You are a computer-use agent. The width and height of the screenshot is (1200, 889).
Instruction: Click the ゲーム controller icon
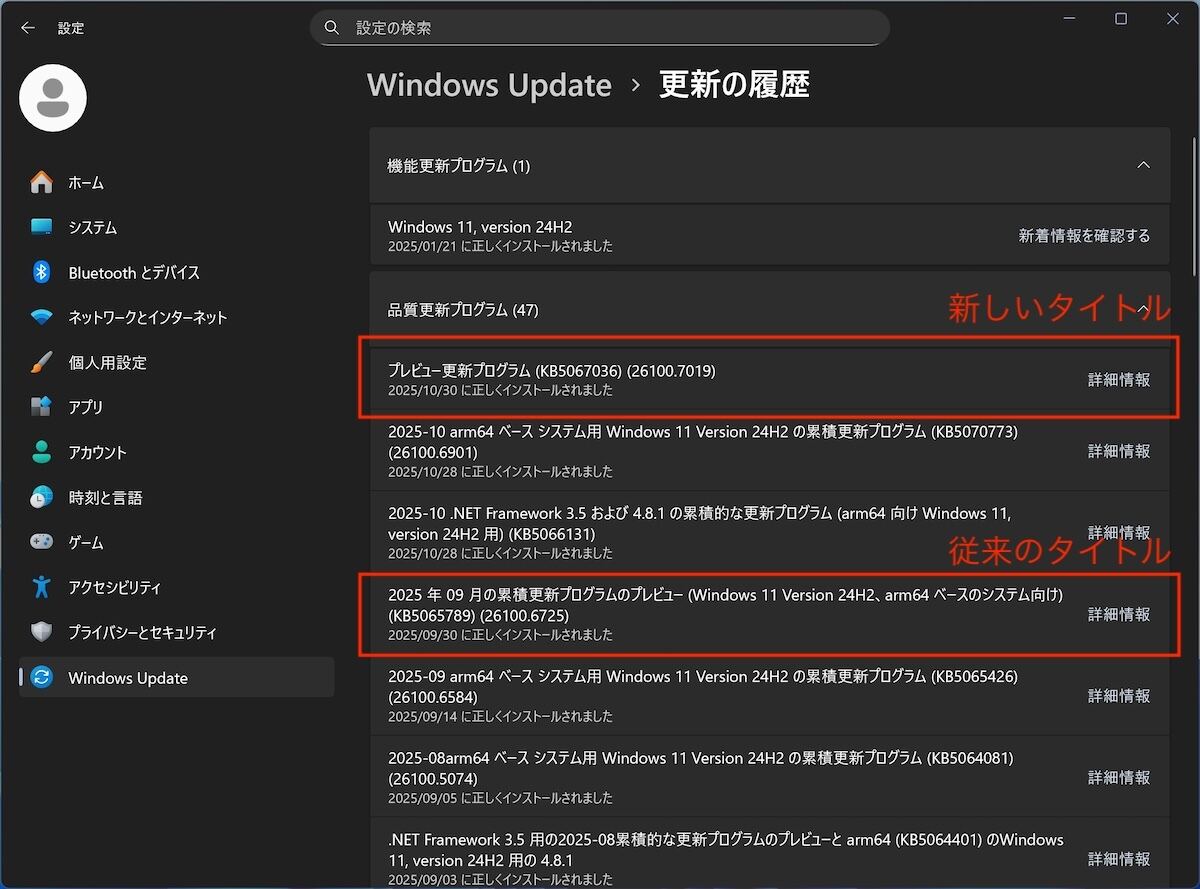pos(41,542)
